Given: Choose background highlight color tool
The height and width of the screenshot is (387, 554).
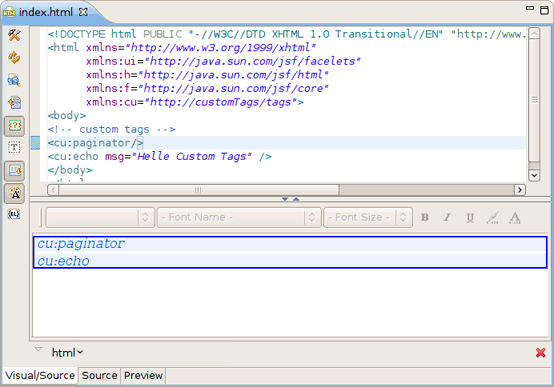Looking at the screenshot, I should click(x=493, y=217).
